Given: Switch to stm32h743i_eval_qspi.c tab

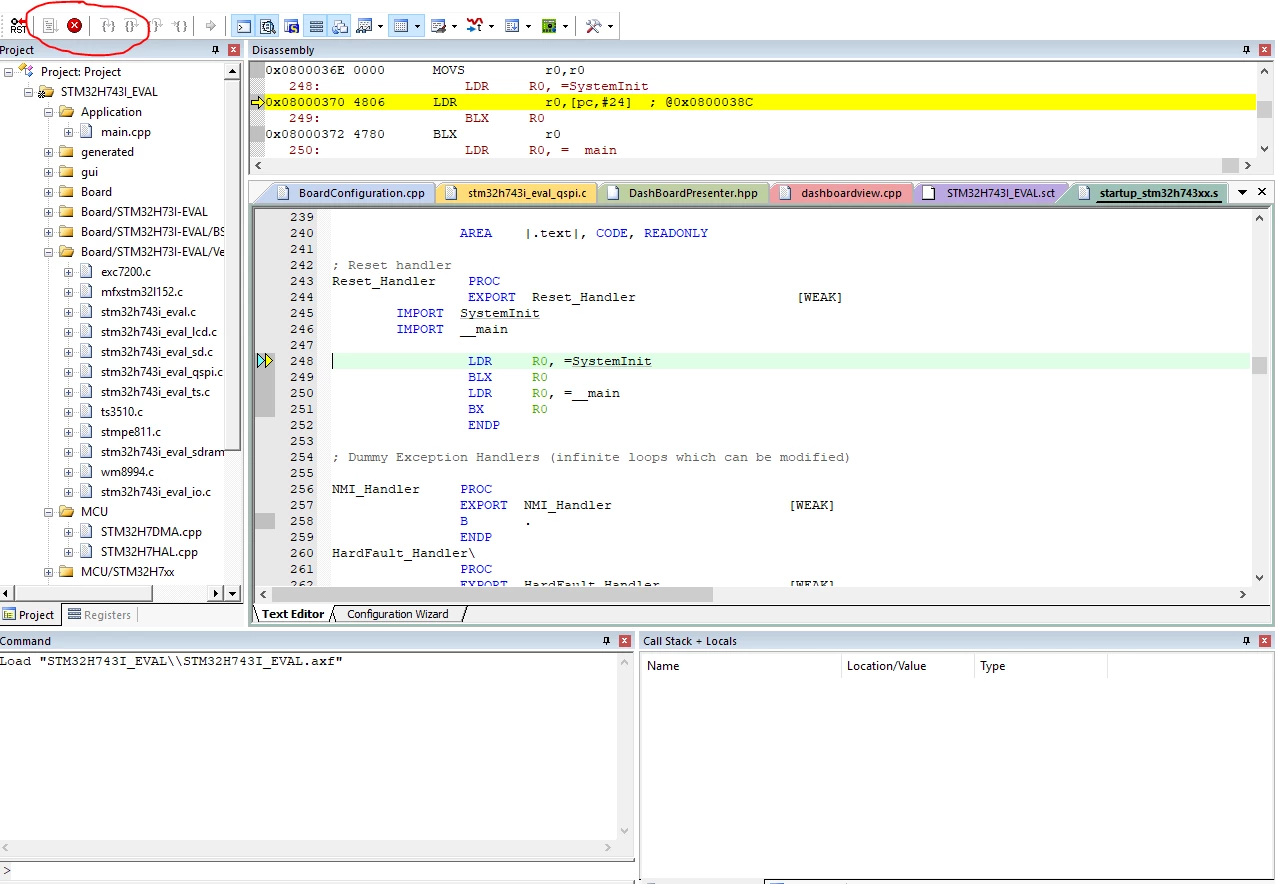Looking at the screenshot, I should click(x=516, y=193).
